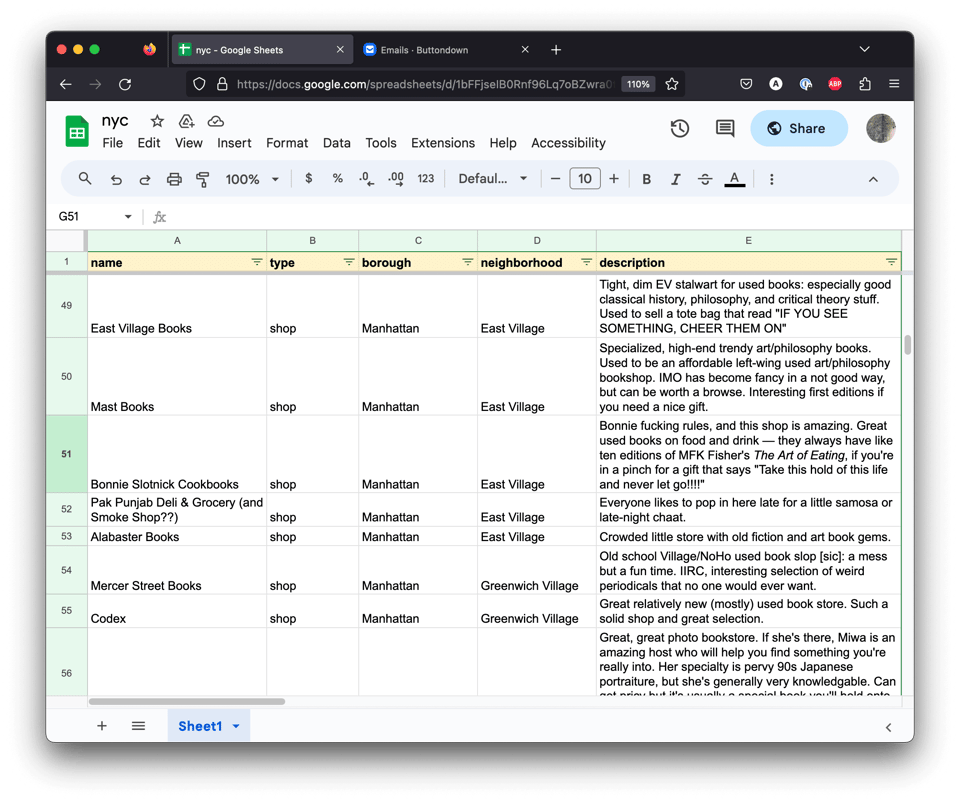Redo the last action
This screenshot has width=960, height=803.
pos(146,178)
